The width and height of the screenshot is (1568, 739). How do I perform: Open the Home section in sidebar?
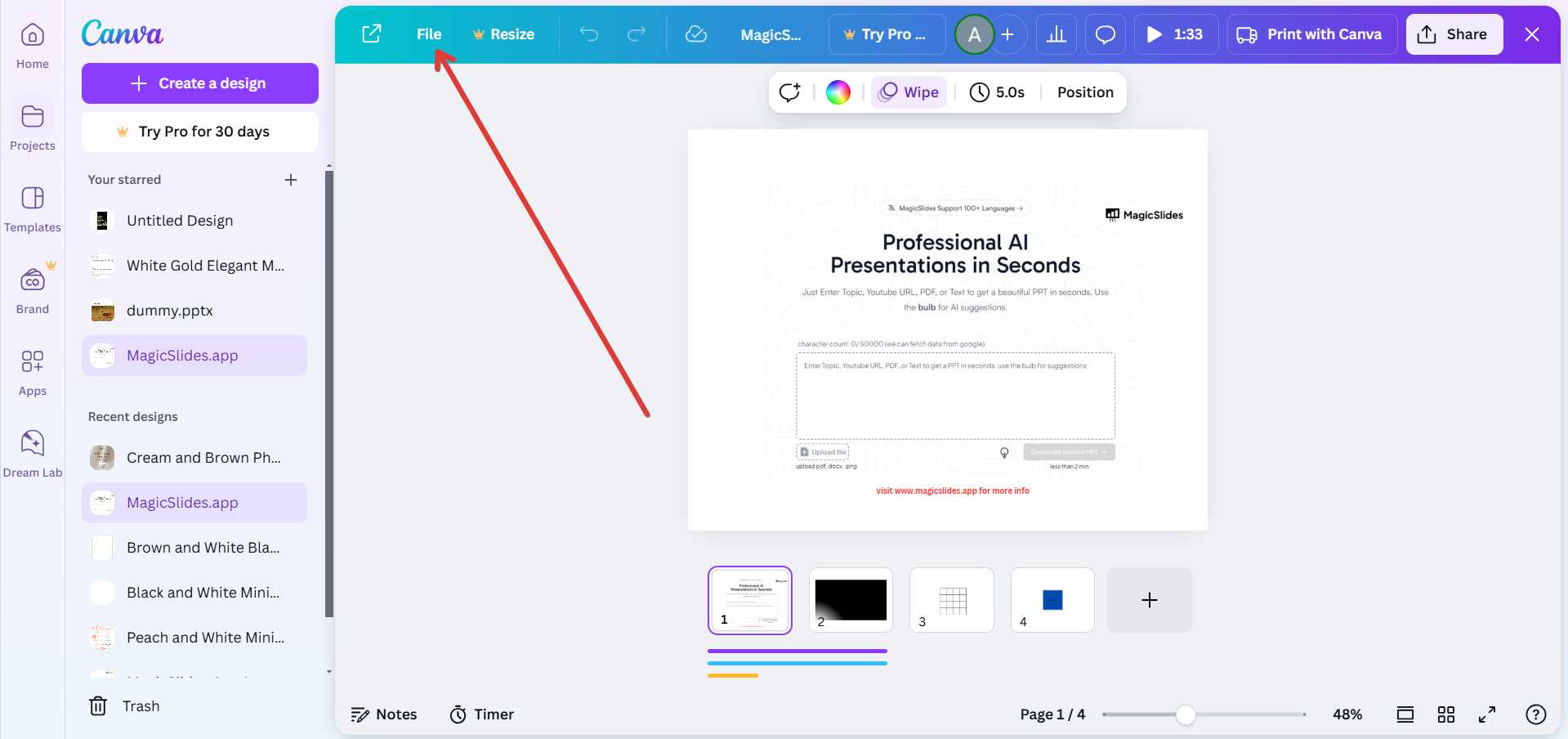click(x=33, y=46)
